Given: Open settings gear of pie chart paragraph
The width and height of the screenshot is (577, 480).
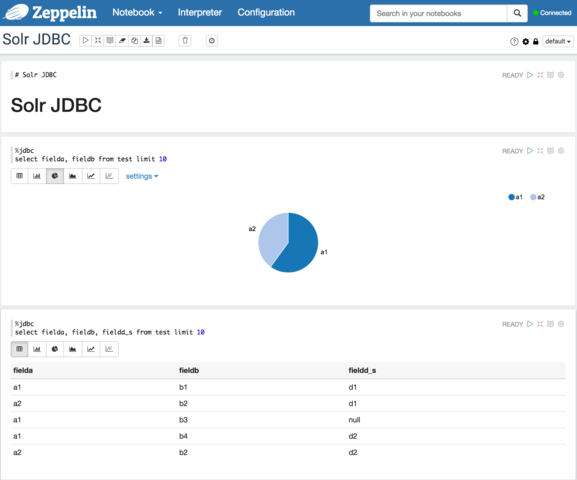Looking at the screenshot, I should [561, 151].
